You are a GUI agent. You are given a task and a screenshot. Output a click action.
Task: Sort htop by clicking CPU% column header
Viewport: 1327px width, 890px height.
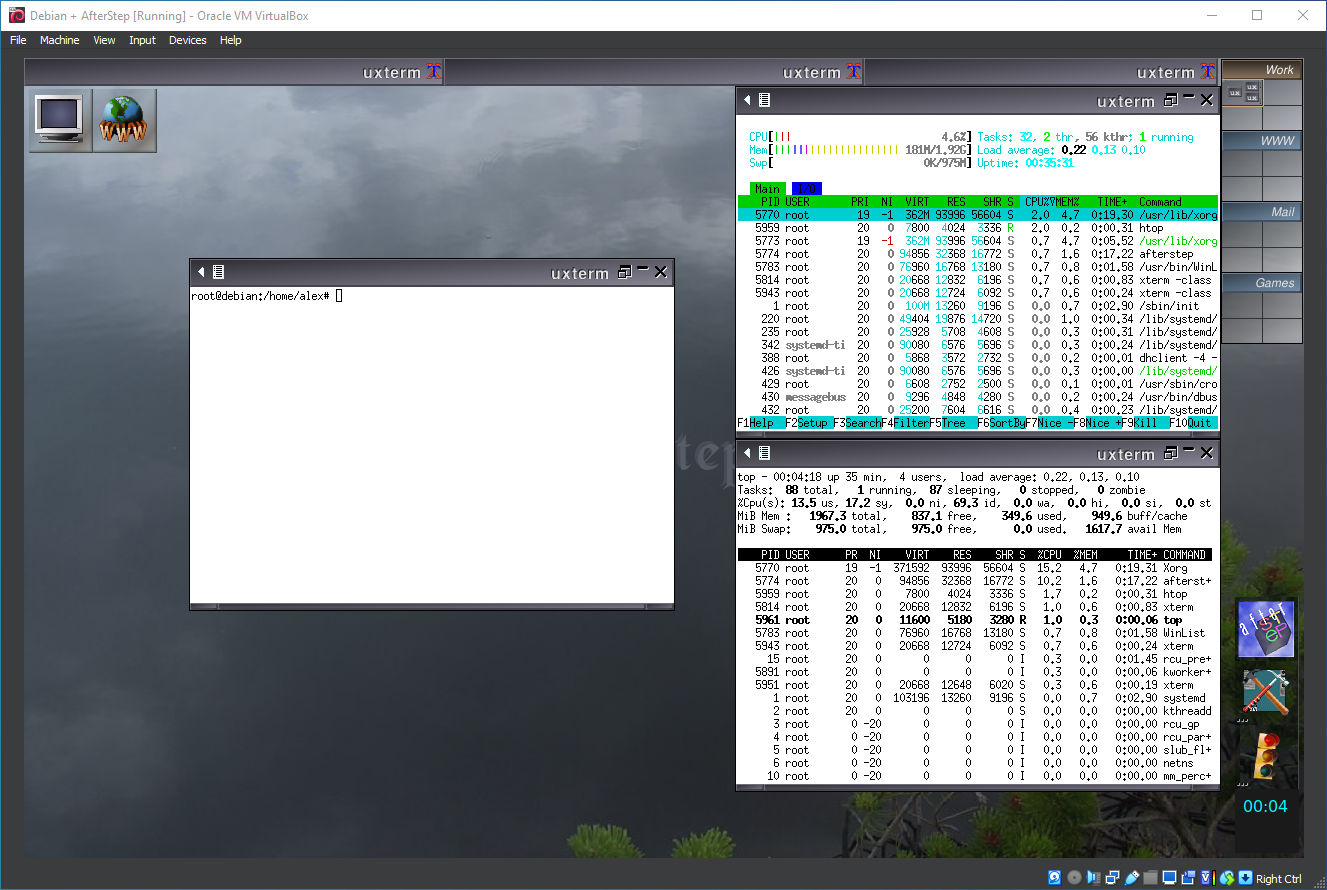pos(1038,201)
